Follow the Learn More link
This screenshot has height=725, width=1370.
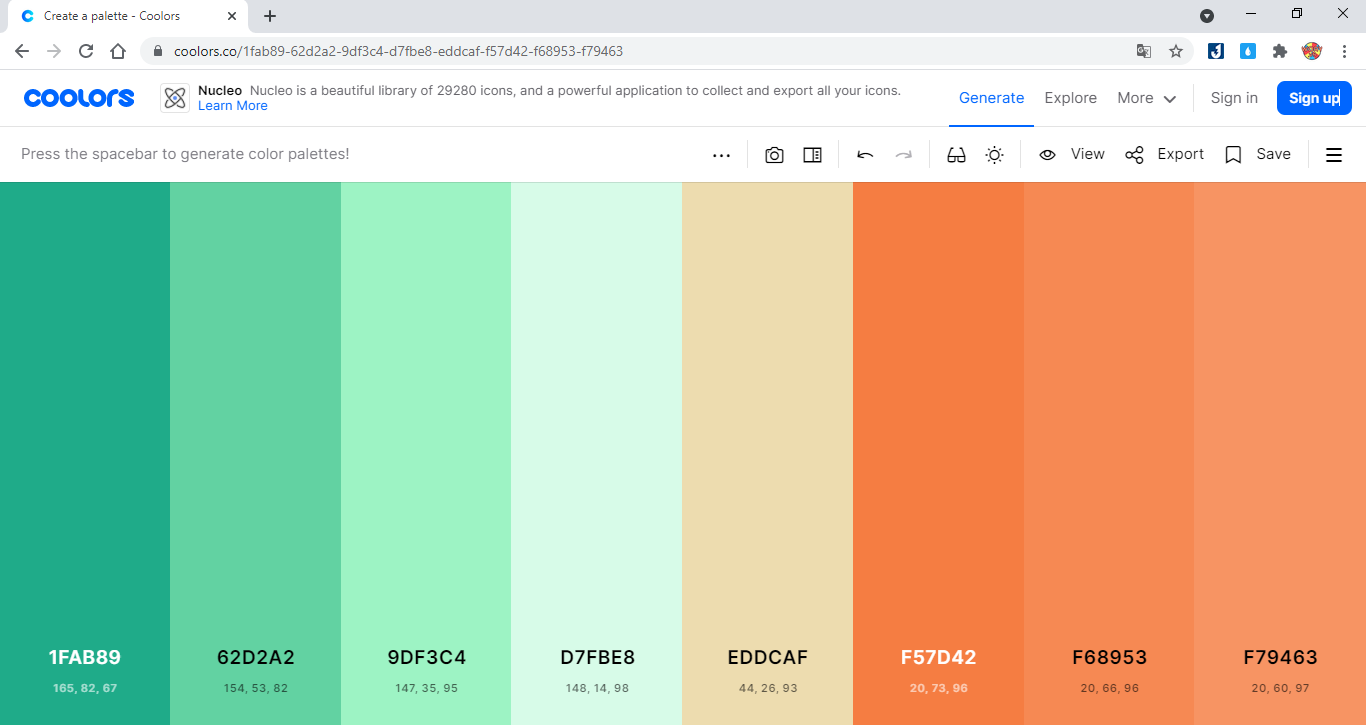[233, 106]
